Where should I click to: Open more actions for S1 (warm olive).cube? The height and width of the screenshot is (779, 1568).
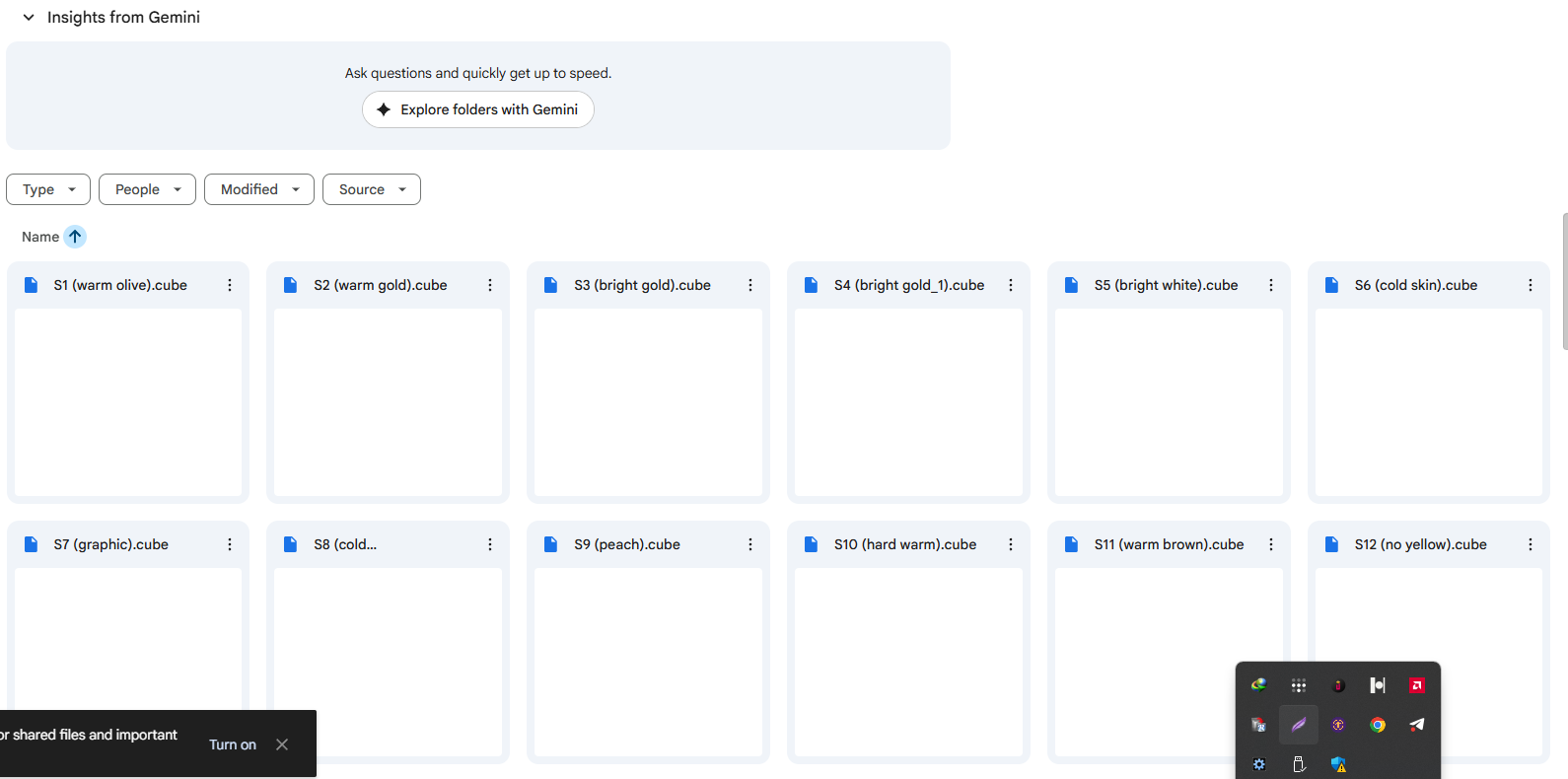(230, 285)
